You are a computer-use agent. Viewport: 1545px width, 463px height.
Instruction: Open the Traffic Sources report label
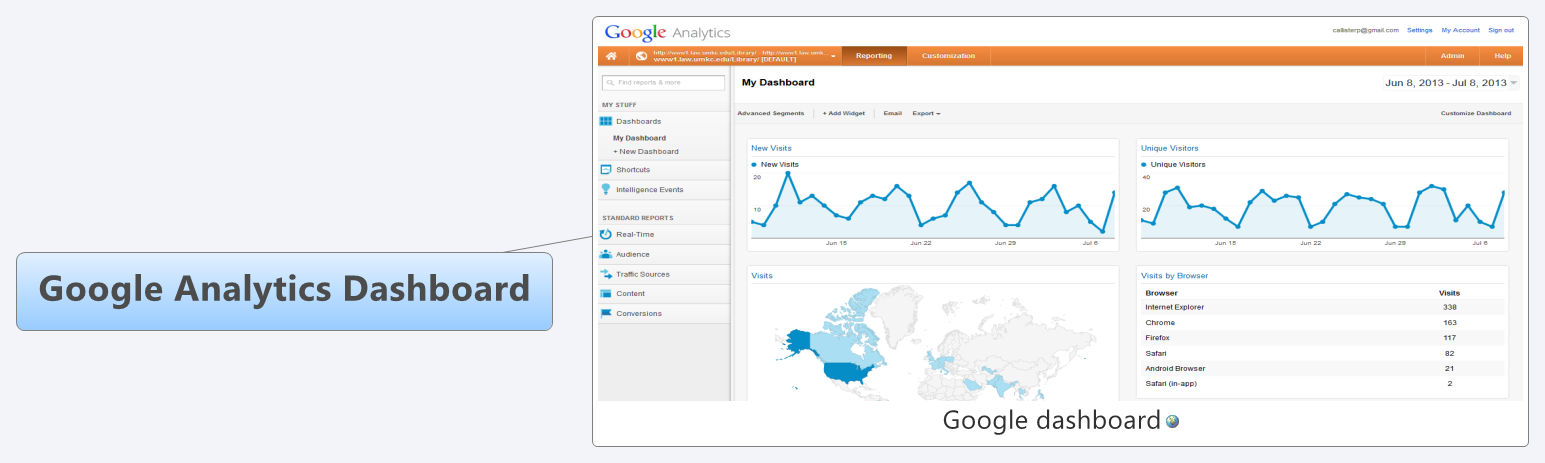pos(643,274)
